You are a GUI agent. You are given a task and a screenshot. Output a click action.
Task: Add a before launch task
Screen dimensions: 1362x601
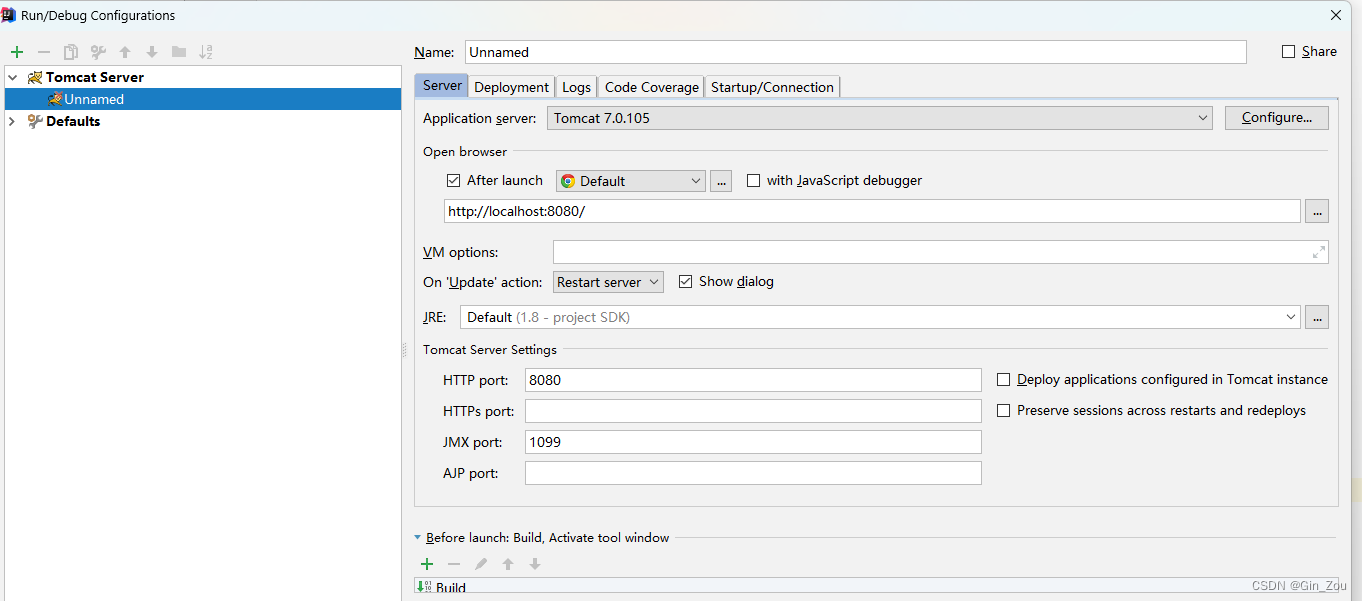pyautogui.click(x=427, y=564)
